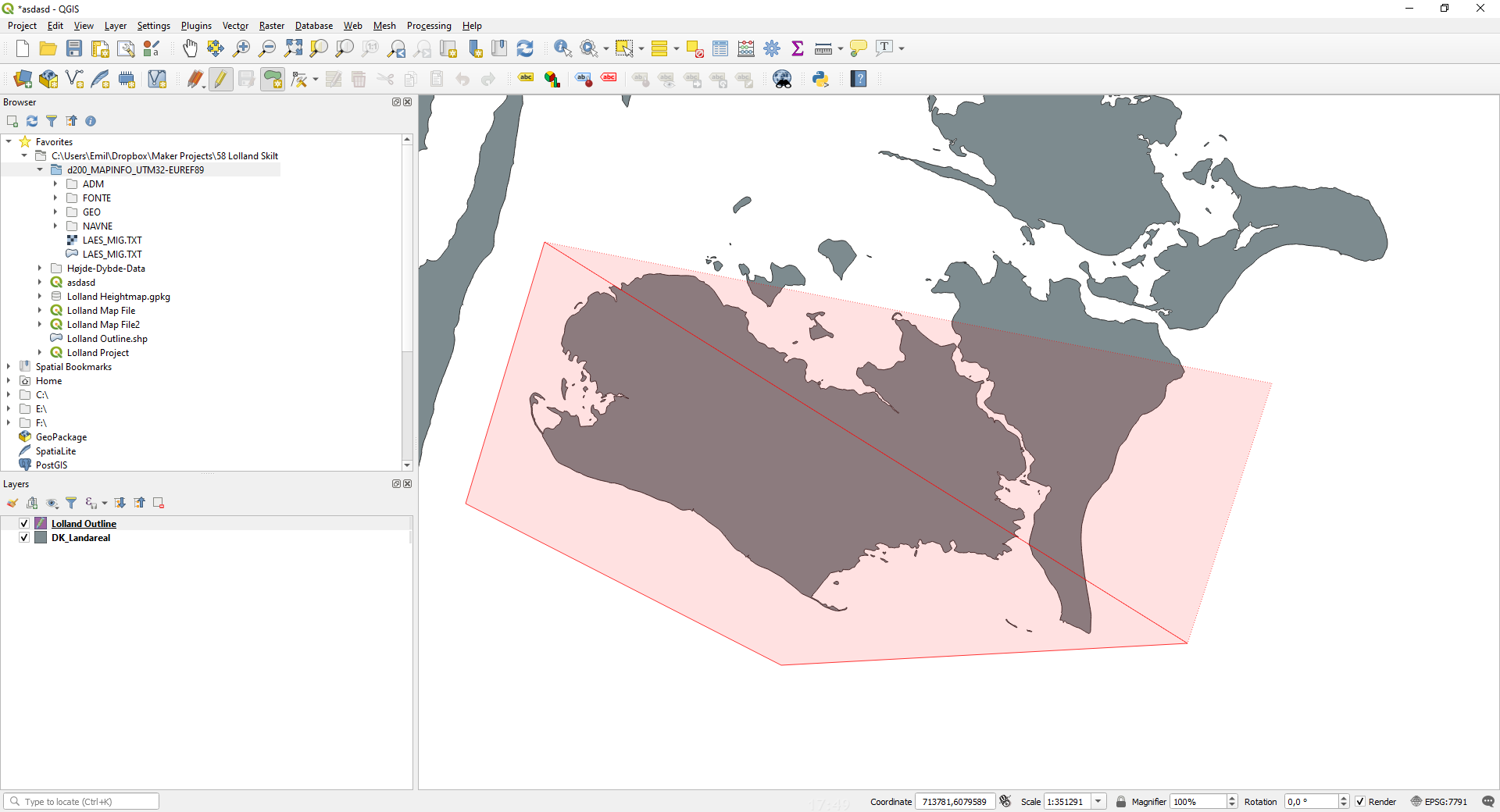Screen dimensions: 1500x812
Task: Click the Add Polygon Feature tool
Action: point(273,79)
